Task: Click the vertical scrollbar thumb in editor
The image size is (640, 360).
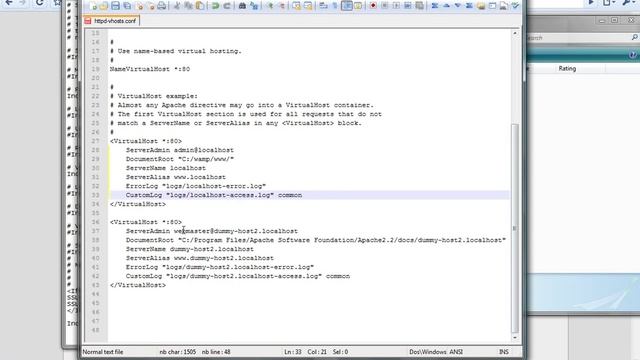Action: 515,228
